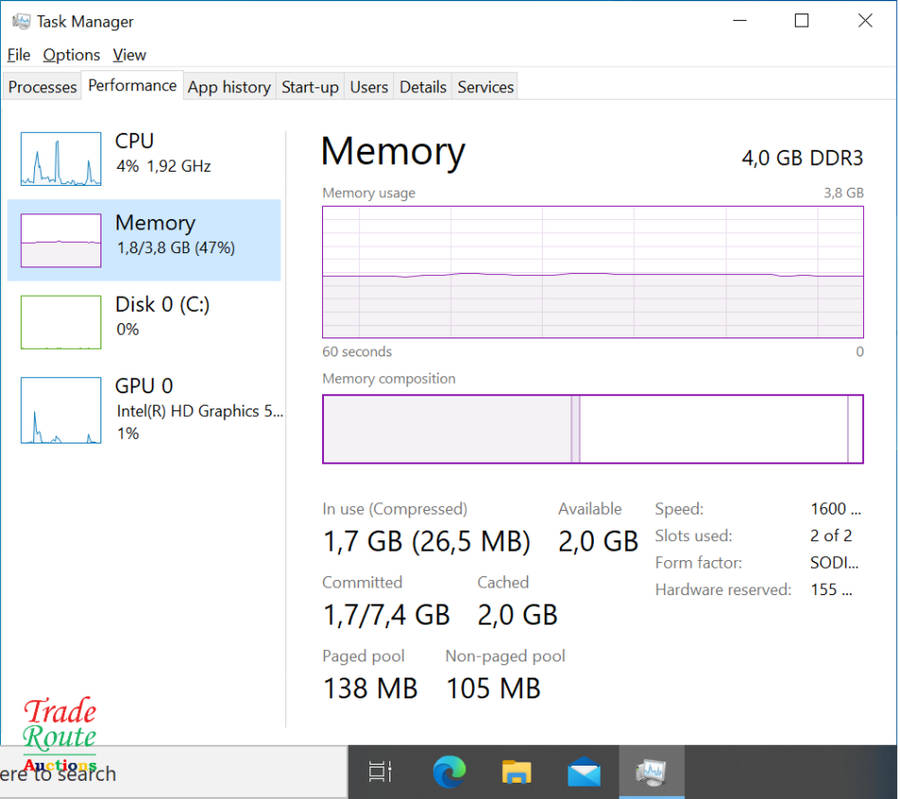Open Microsoft Edge from taskbar
The image size is (900, 799).
pyautogui.click(x=449, y=772)
